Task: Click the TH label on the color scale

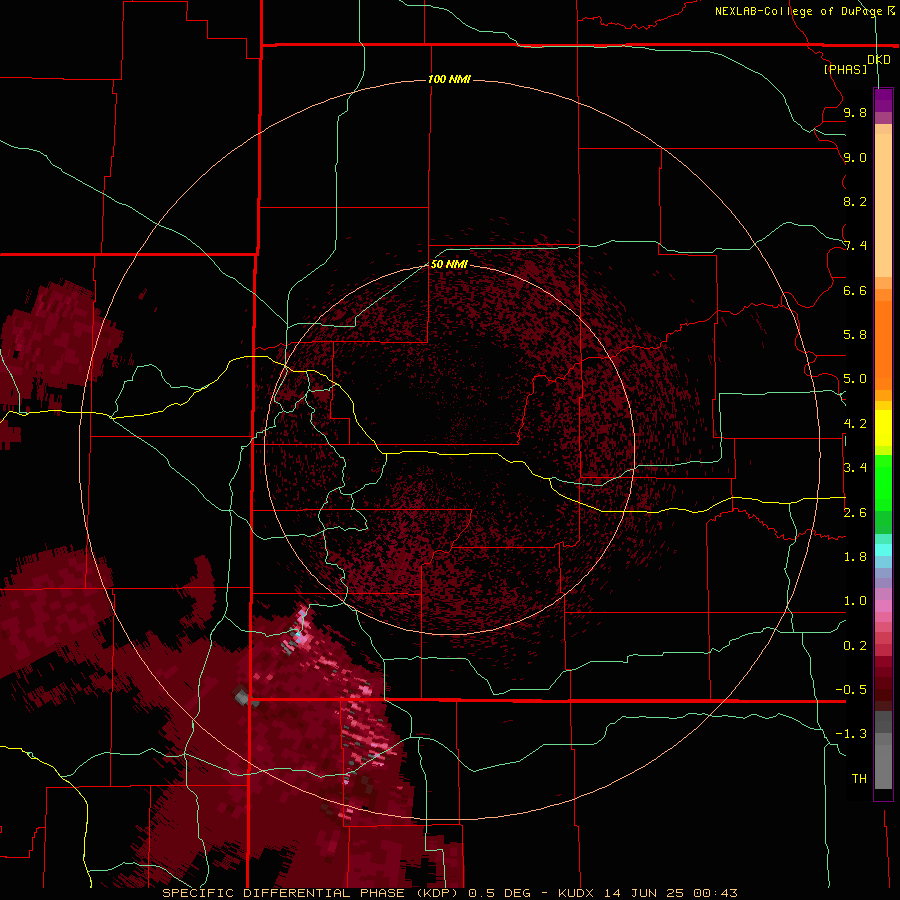Action: click(859, 779)
